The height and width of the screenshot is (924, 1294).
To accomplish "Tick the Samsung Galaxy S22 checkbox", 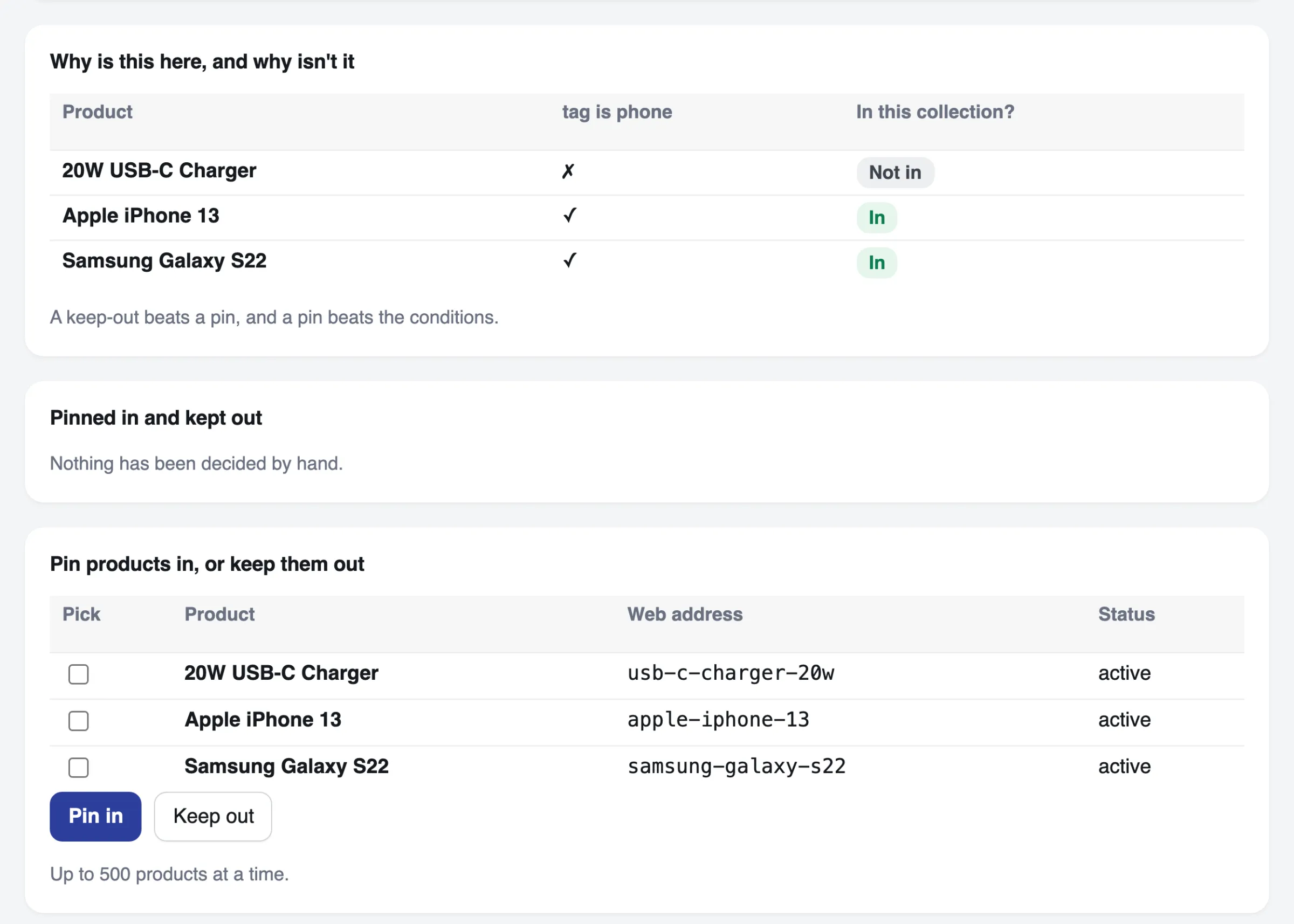I will click(x=79, y=768).
